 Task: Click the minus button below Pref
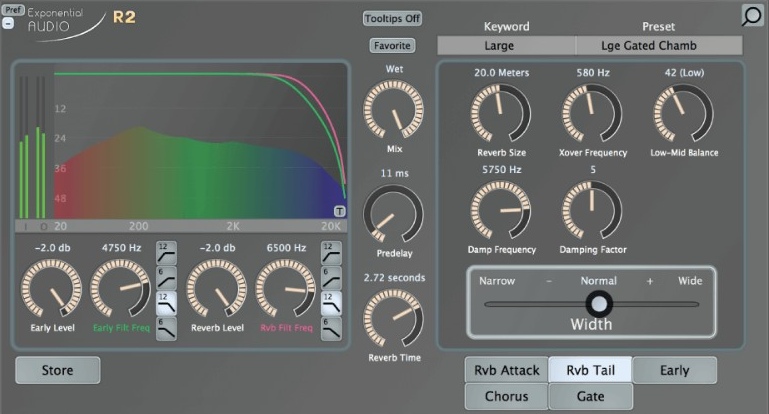coord(8,23)
